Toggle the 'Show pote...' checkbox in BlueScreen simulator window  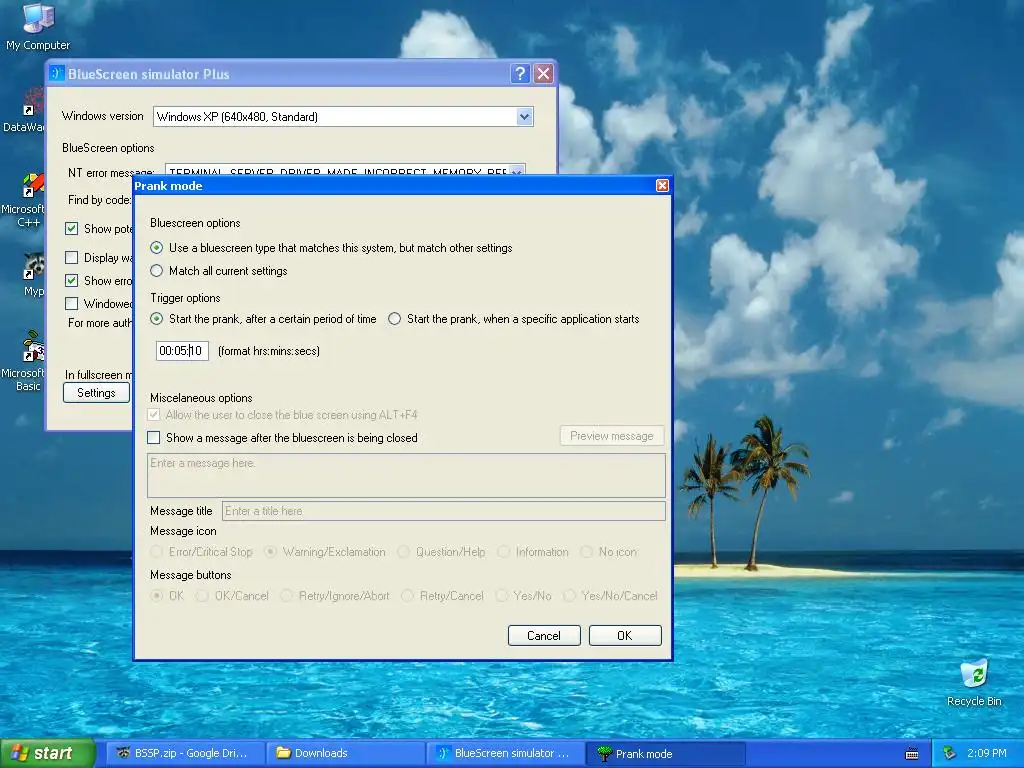[72, 229]
